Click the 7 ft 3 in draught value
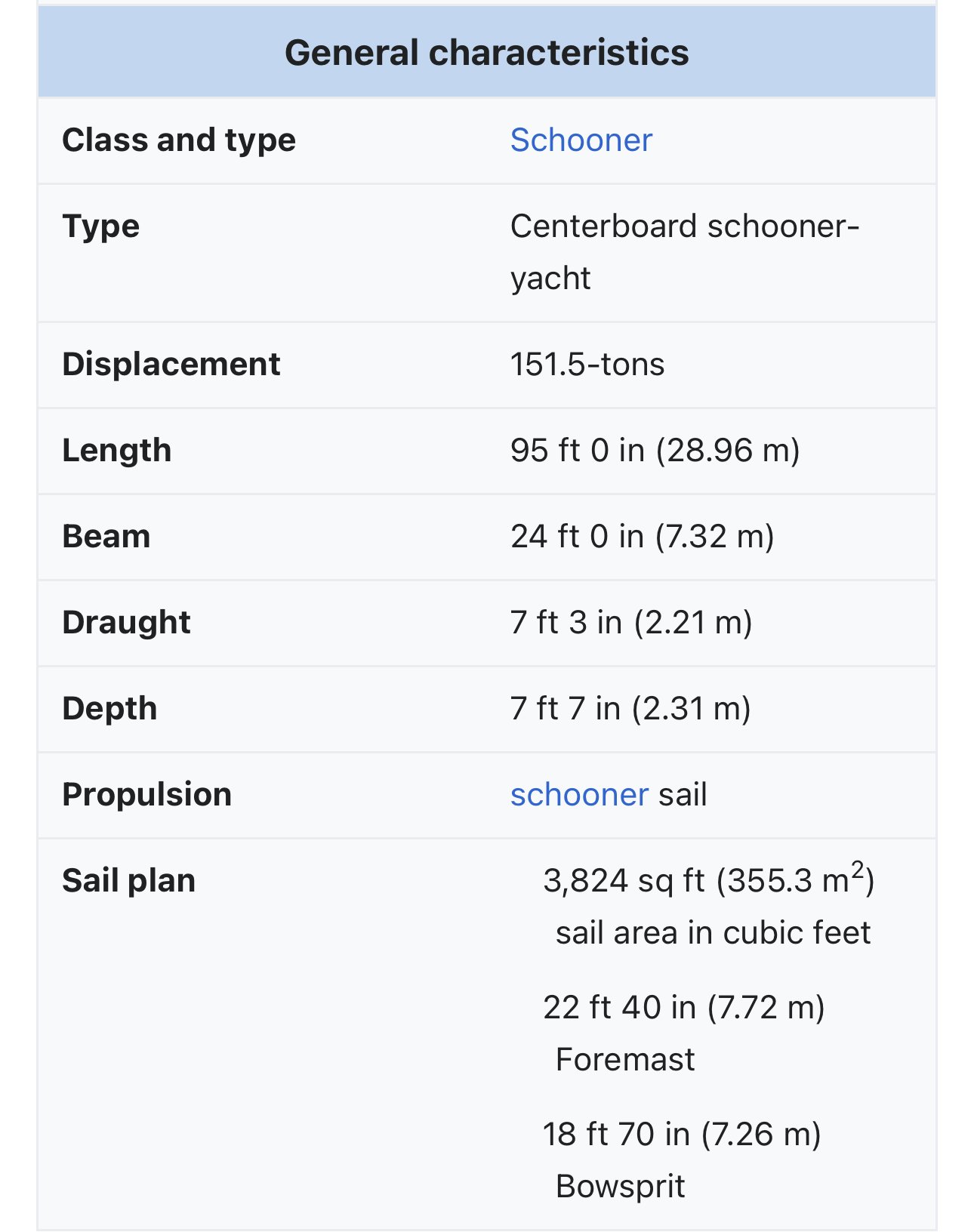 (x=630, y=623)
